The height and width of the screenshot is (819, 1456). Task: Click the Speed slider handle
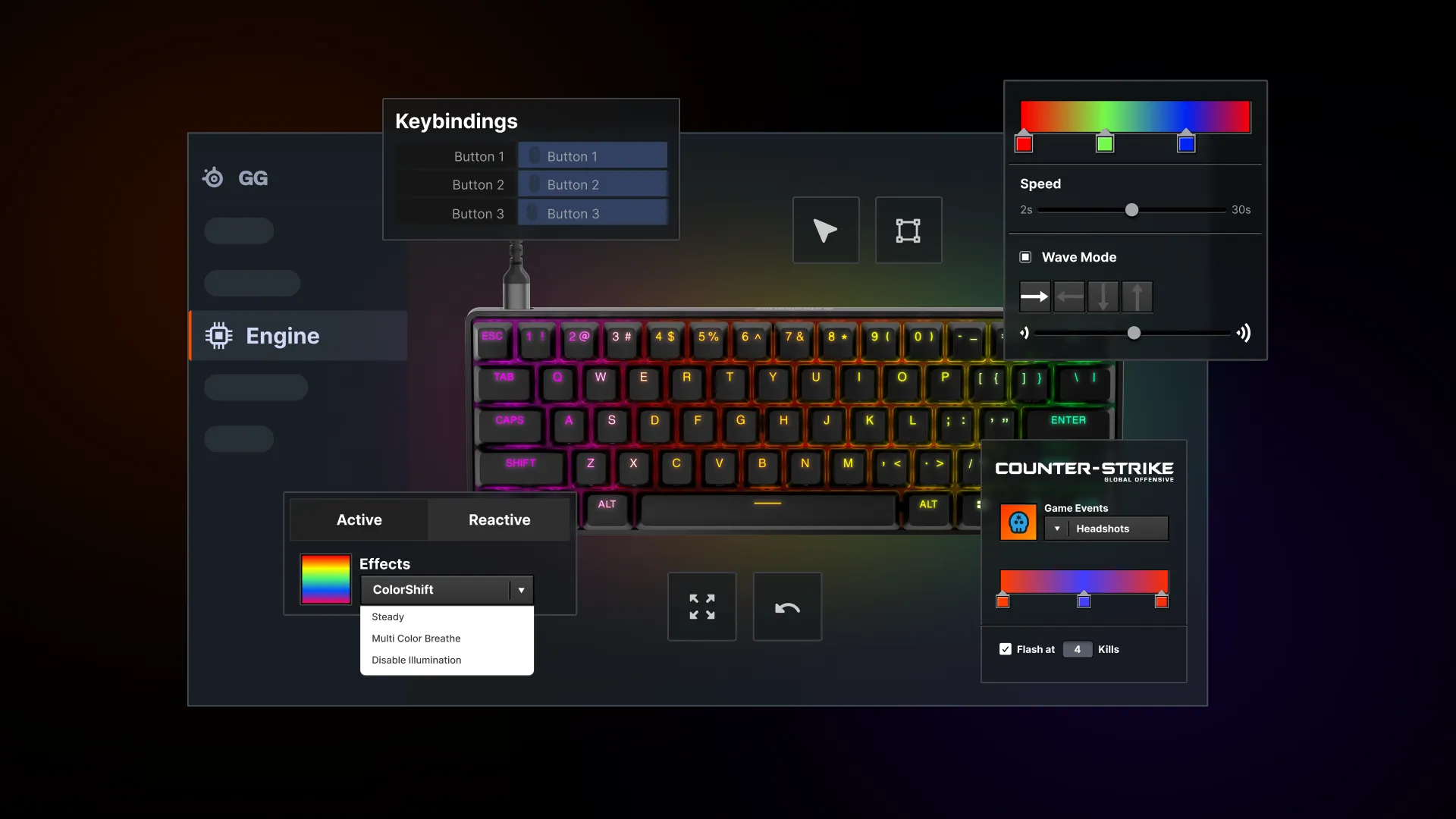point(1131,210)
